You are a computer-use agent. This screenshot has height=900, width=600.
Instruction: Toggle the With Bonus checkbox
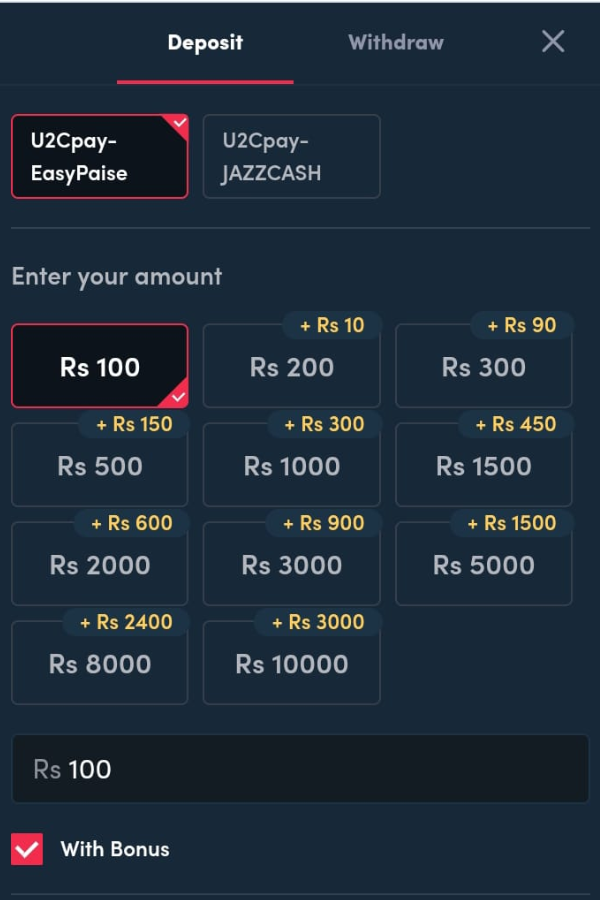[x=27, y=849]
